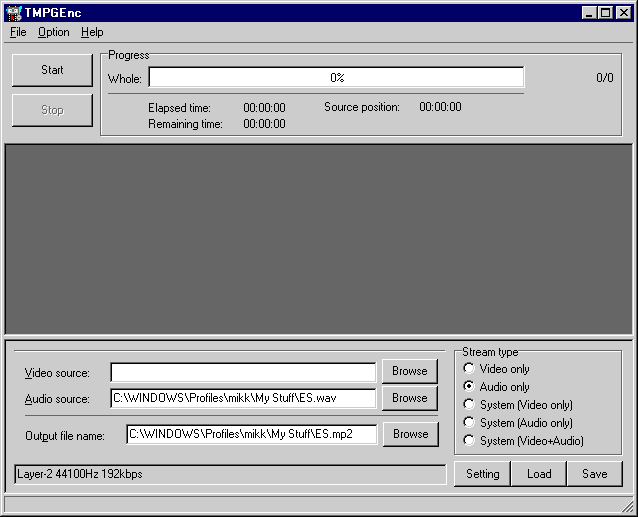Open the Setting dialog
The height and width of the screenshot is (517, 638).
tap(483, 474)
